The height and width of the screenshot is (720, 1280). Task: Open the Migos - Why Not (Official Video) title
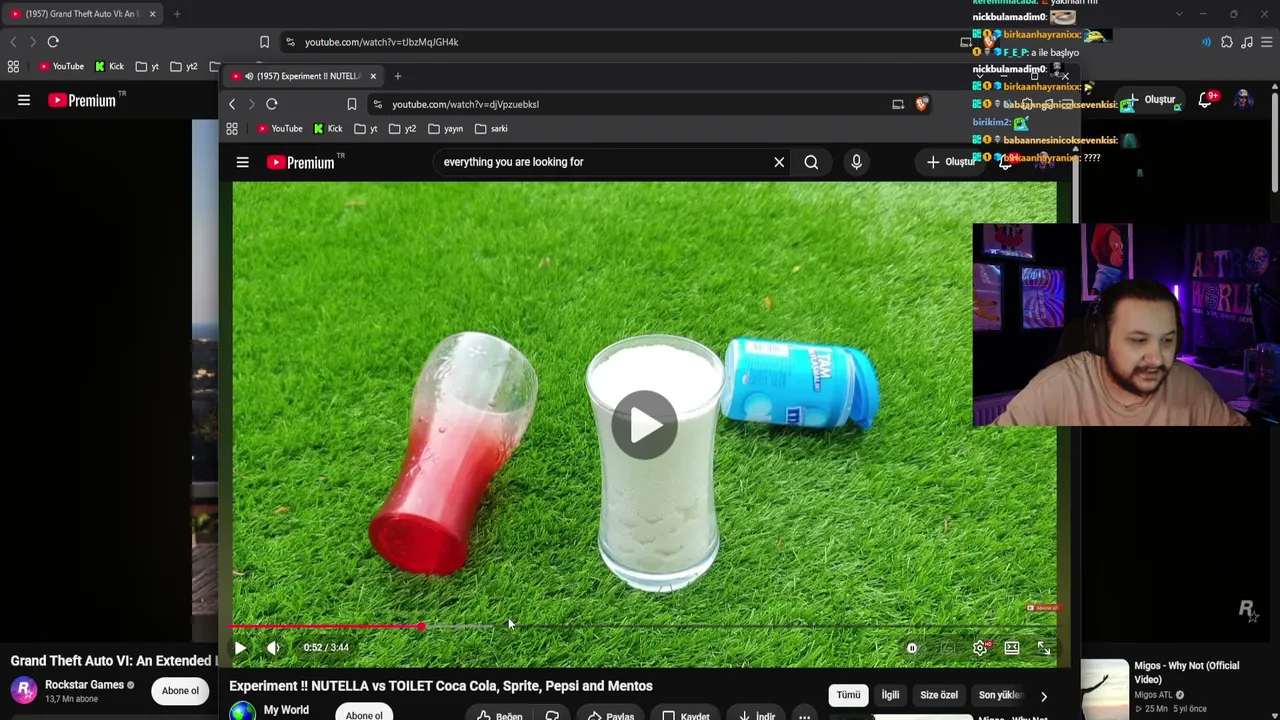click(x=1189, y=672)
